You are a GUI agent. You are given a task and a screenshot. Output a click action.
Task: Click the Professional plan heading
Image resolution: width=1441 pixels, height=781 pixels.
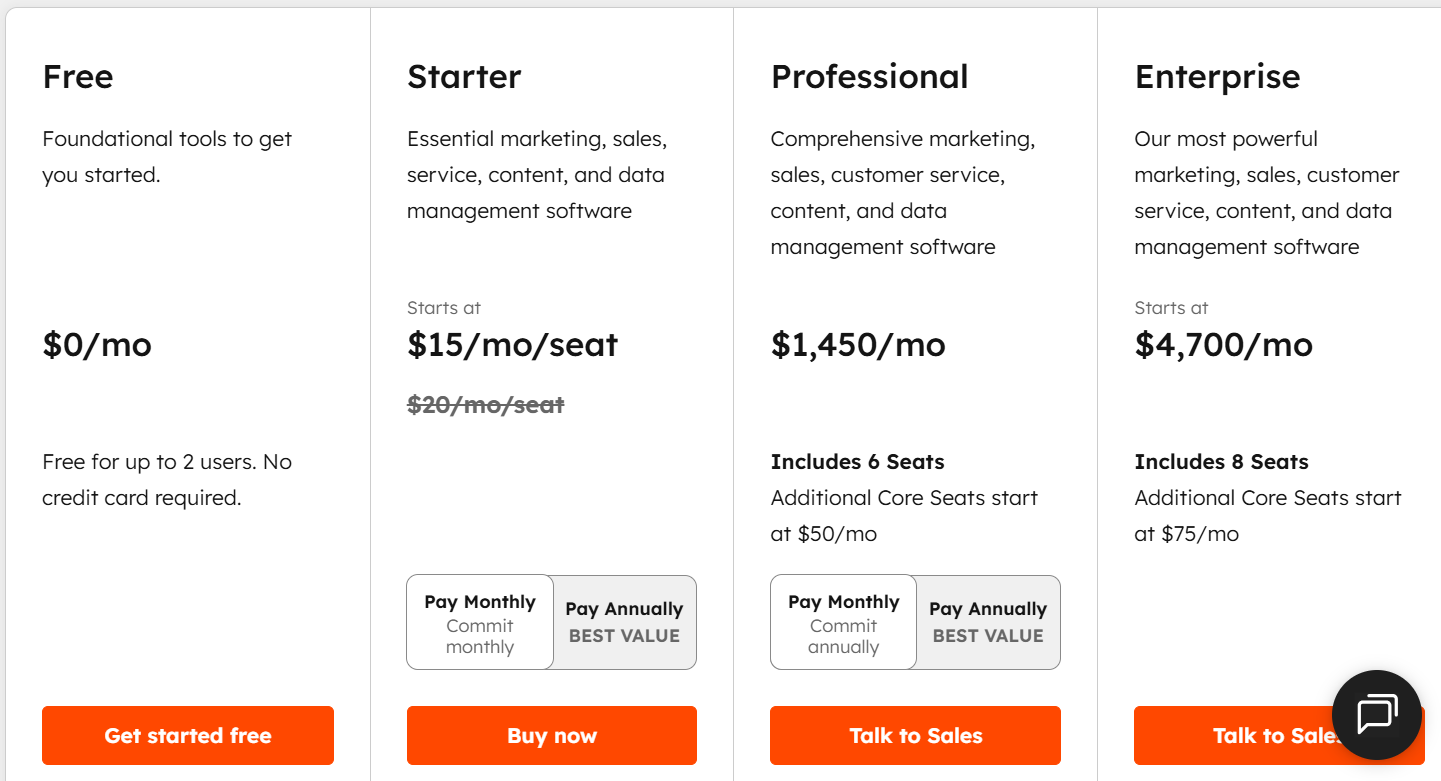(869, 77)
